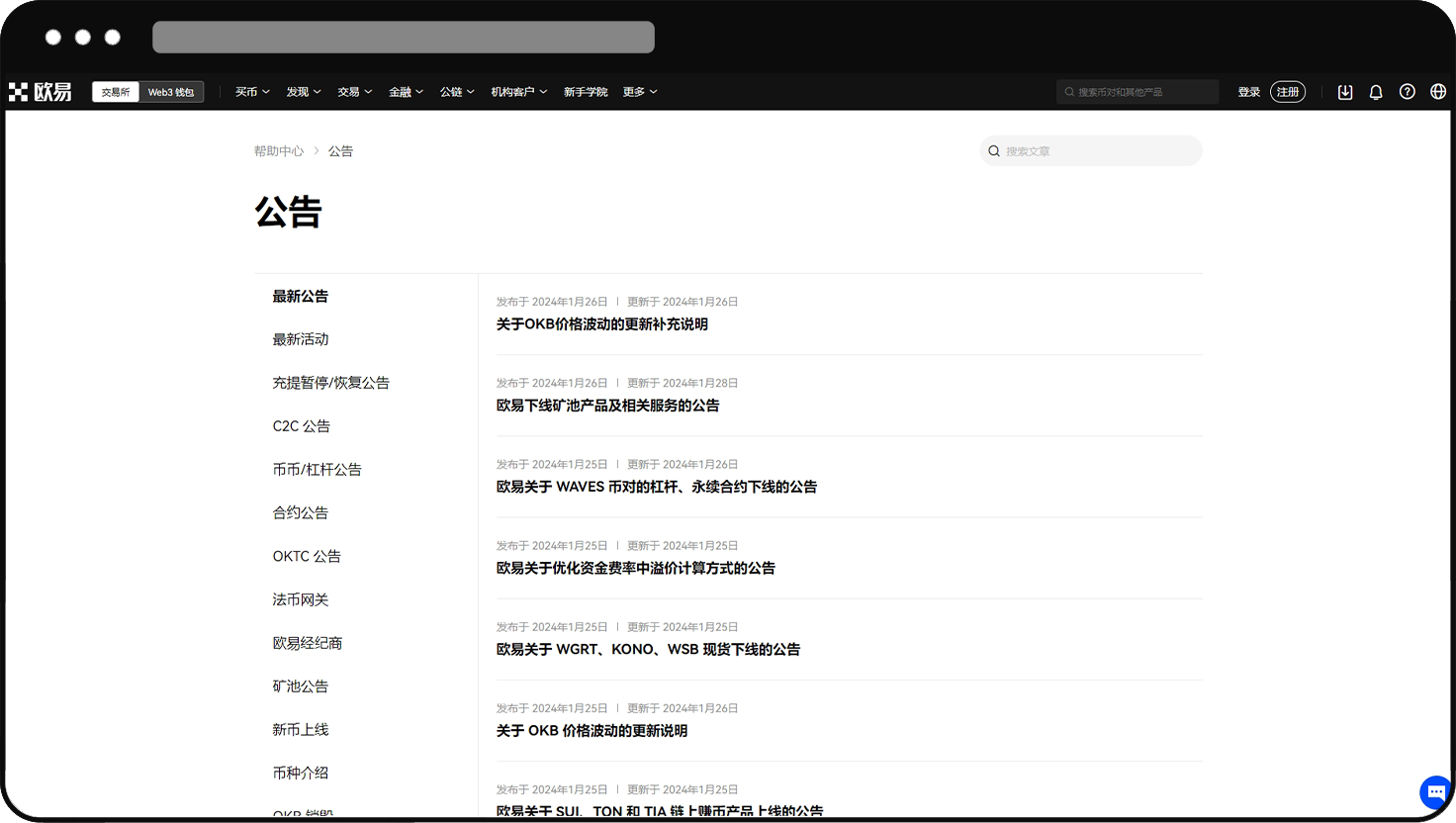The height and width of the screenshot is (823, 1456).
Task: Expand the 交易 dropdown menu
Action: 354,91
